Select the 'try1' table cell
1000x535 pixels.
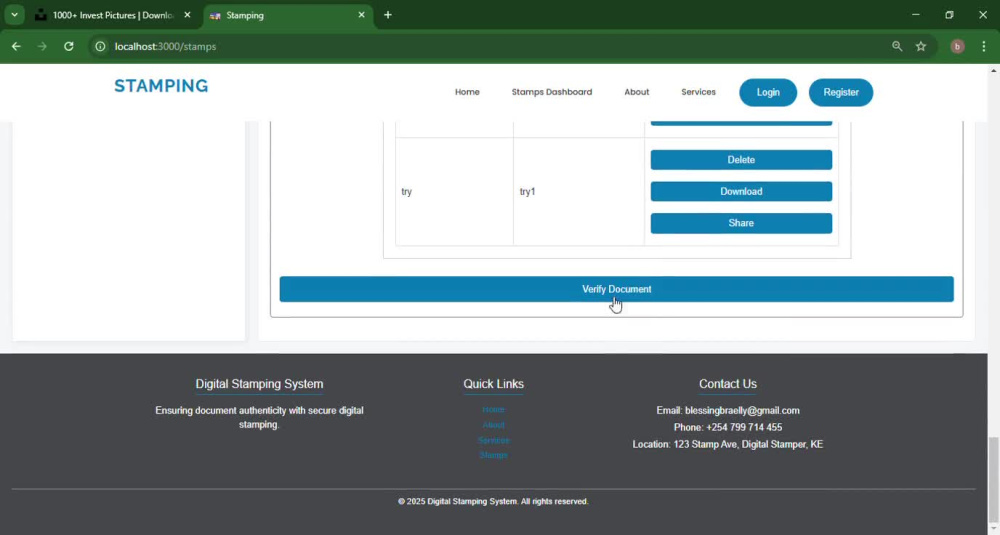[x=578, y=191]
